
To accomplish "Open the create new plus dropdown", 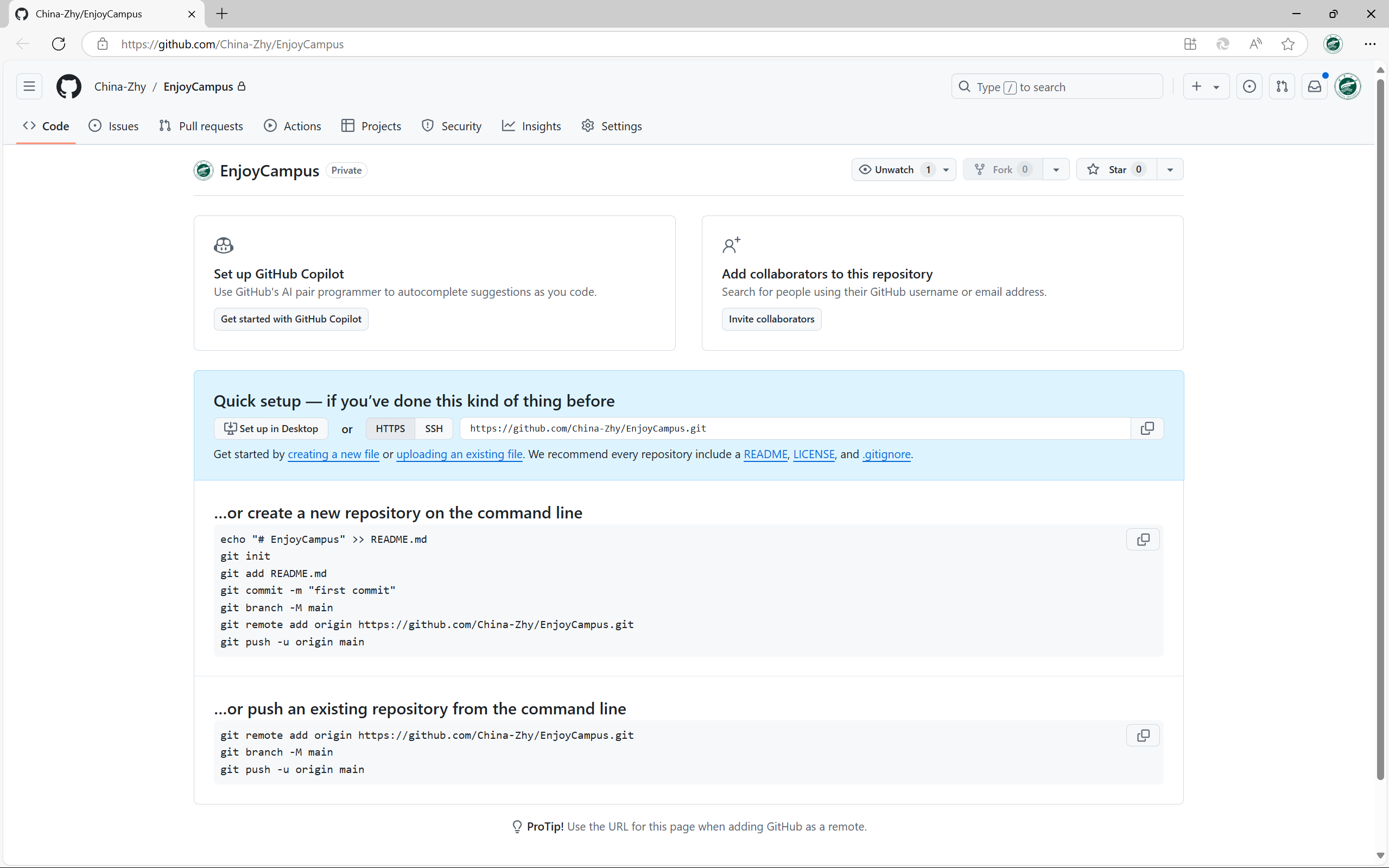I will 1206,87.
